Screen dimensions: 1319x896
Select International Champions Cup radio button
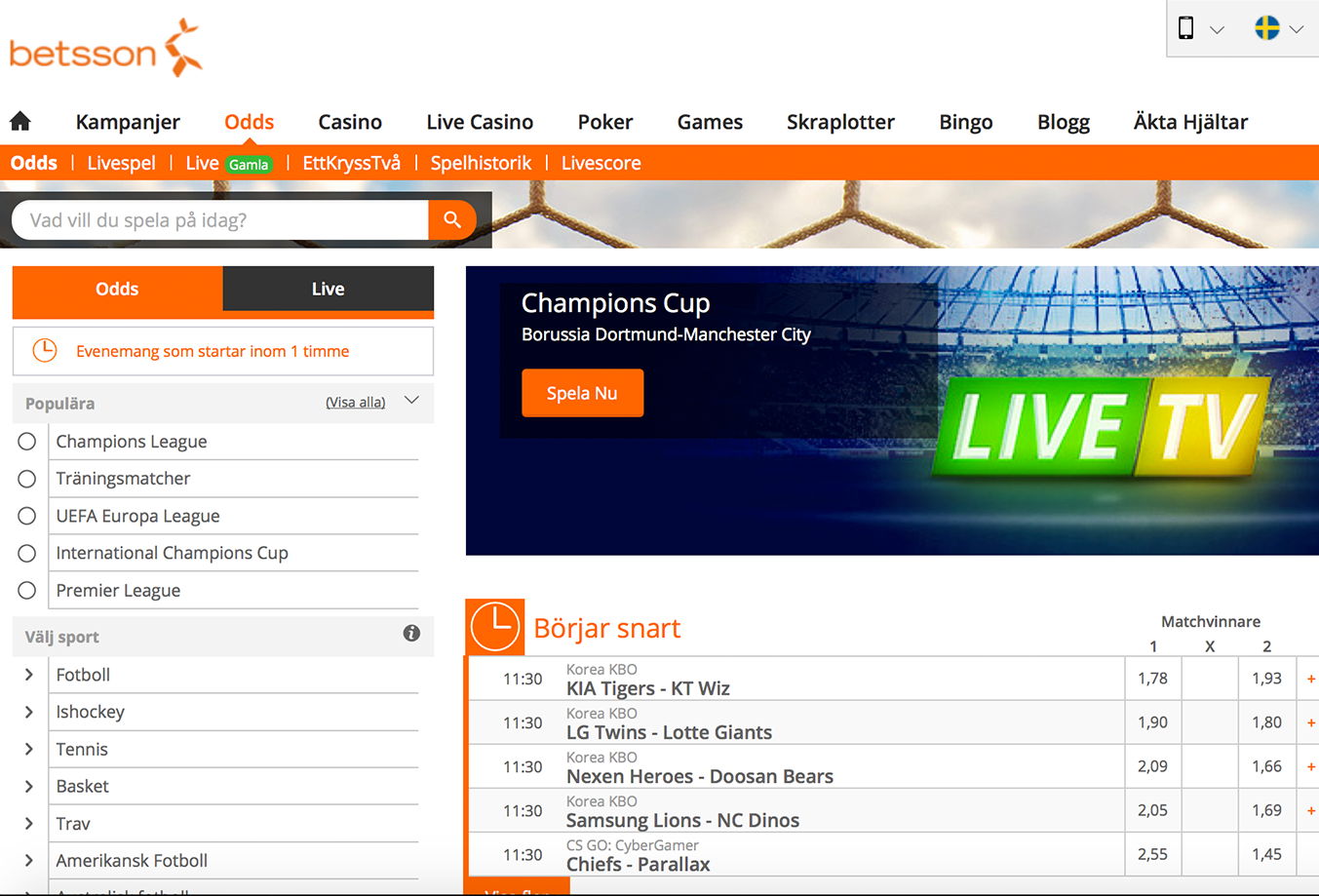point(27,553)
